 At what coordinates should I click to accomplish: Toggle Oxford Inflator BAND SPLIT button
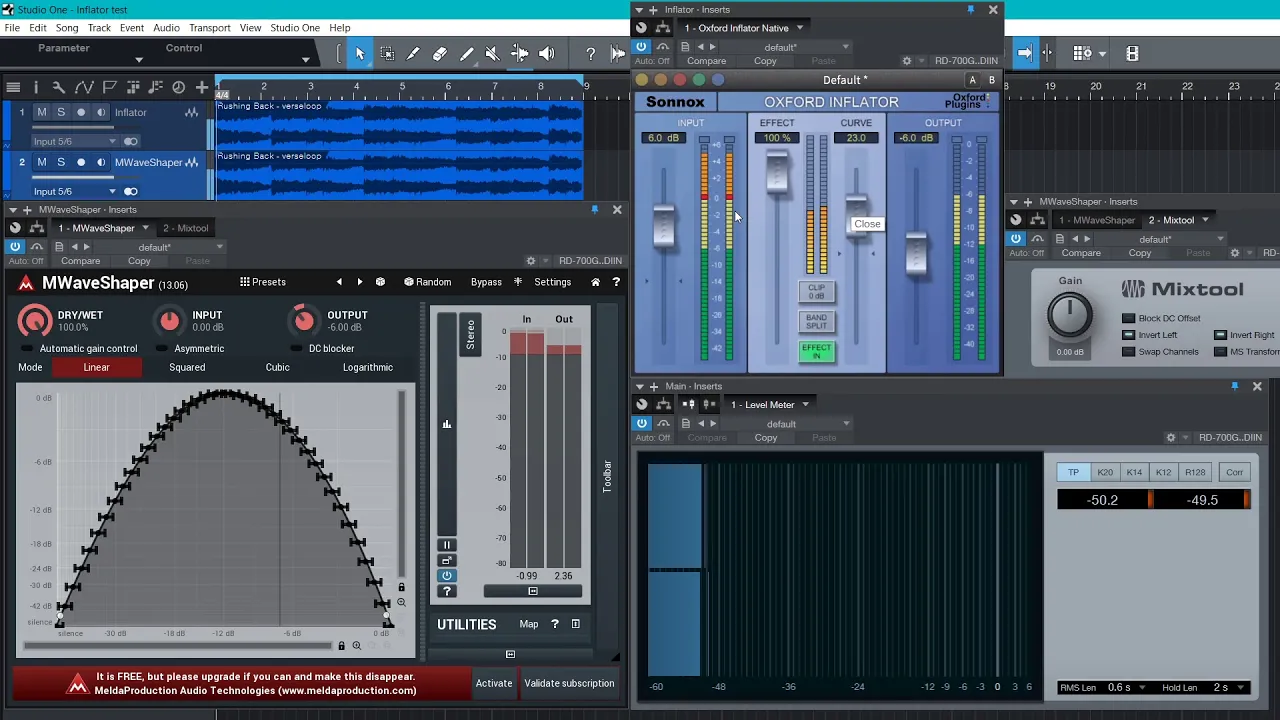click(816, 322)
